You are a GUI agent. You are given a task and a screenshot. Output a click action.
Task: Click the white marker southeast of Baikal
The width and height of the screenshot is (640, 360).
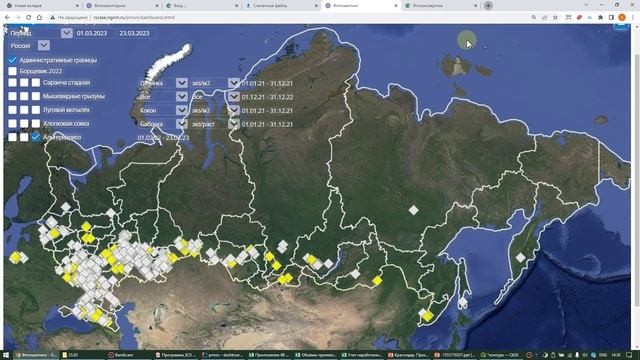[x=356, y=274]
